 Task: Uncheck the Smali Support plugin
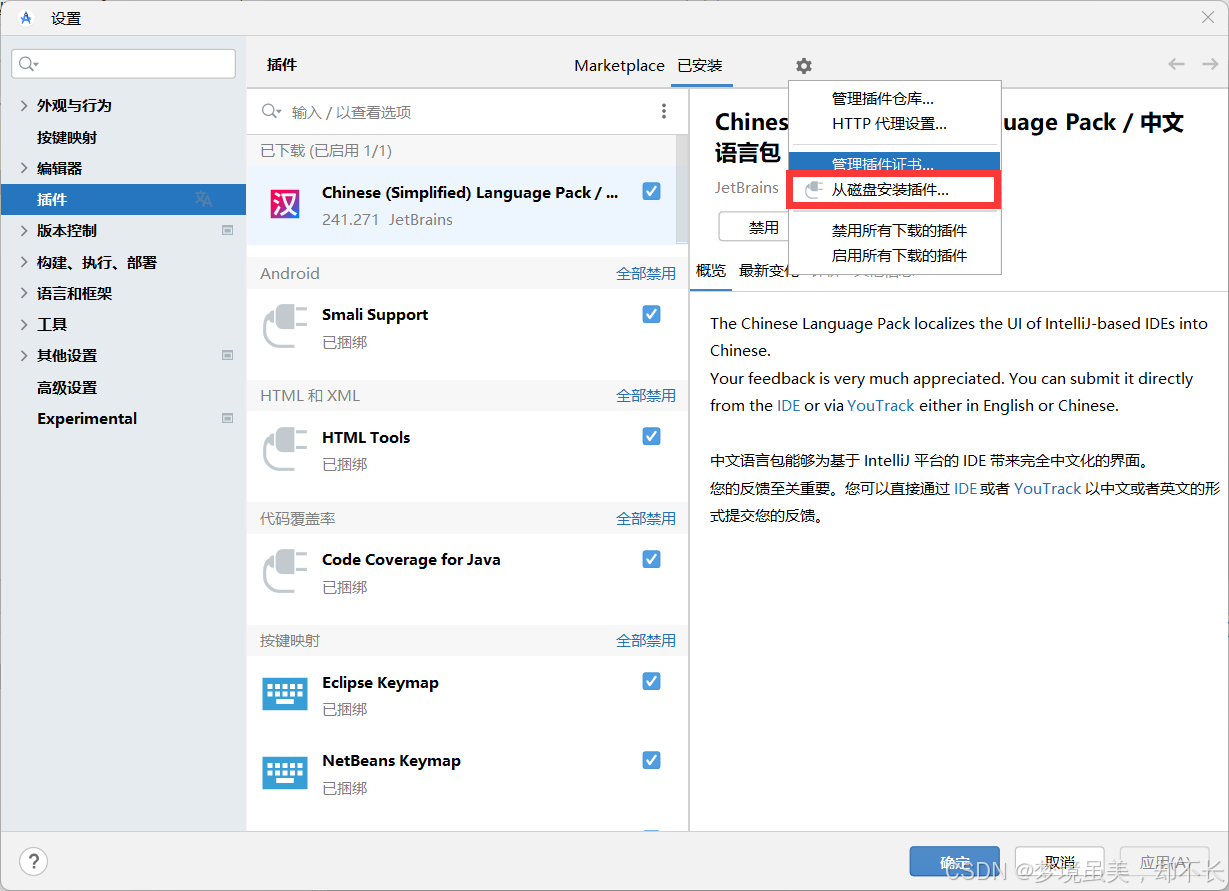point(651,314)
